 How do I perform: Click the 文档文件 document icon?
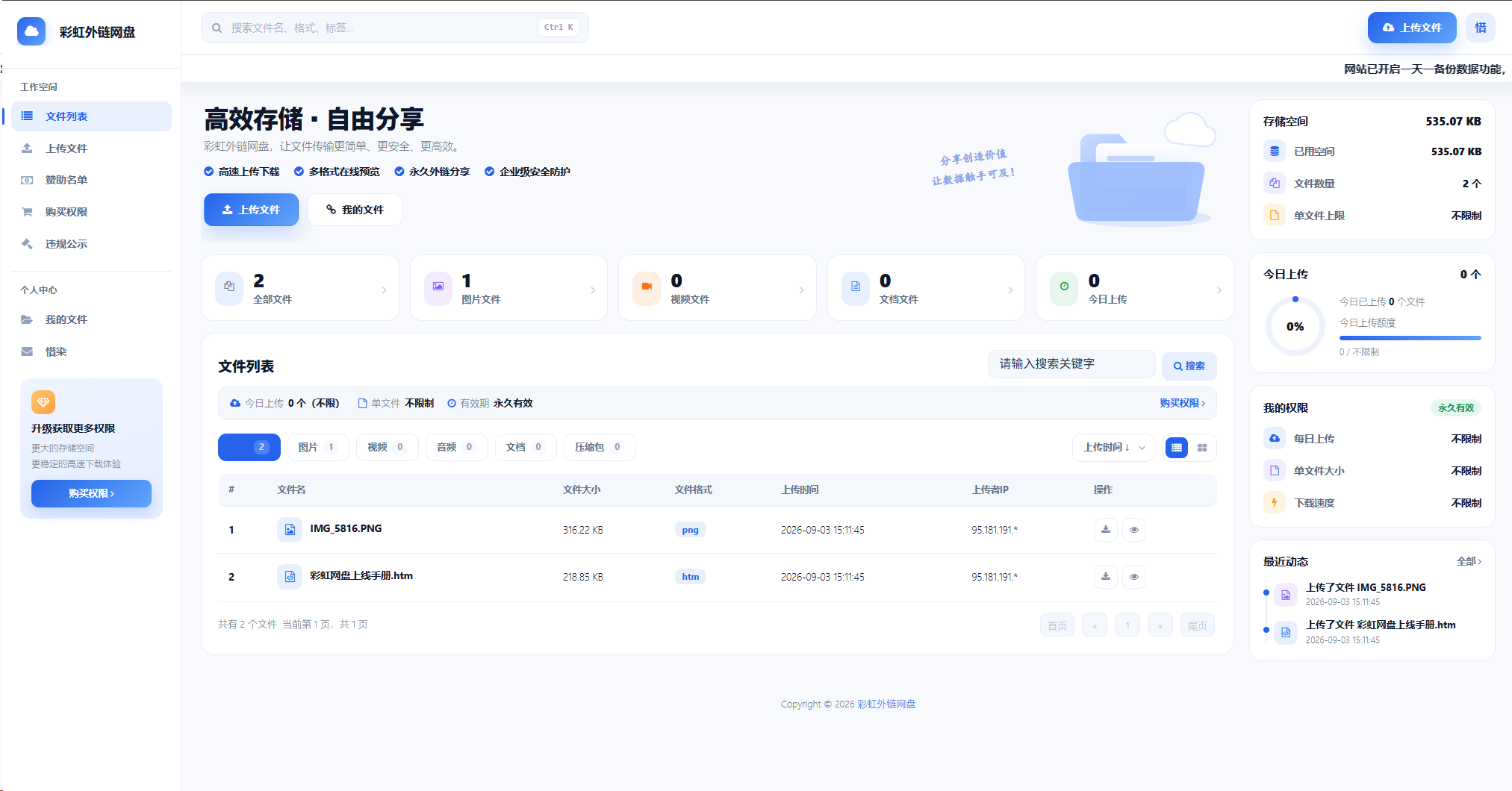click(x=856, y=288)
